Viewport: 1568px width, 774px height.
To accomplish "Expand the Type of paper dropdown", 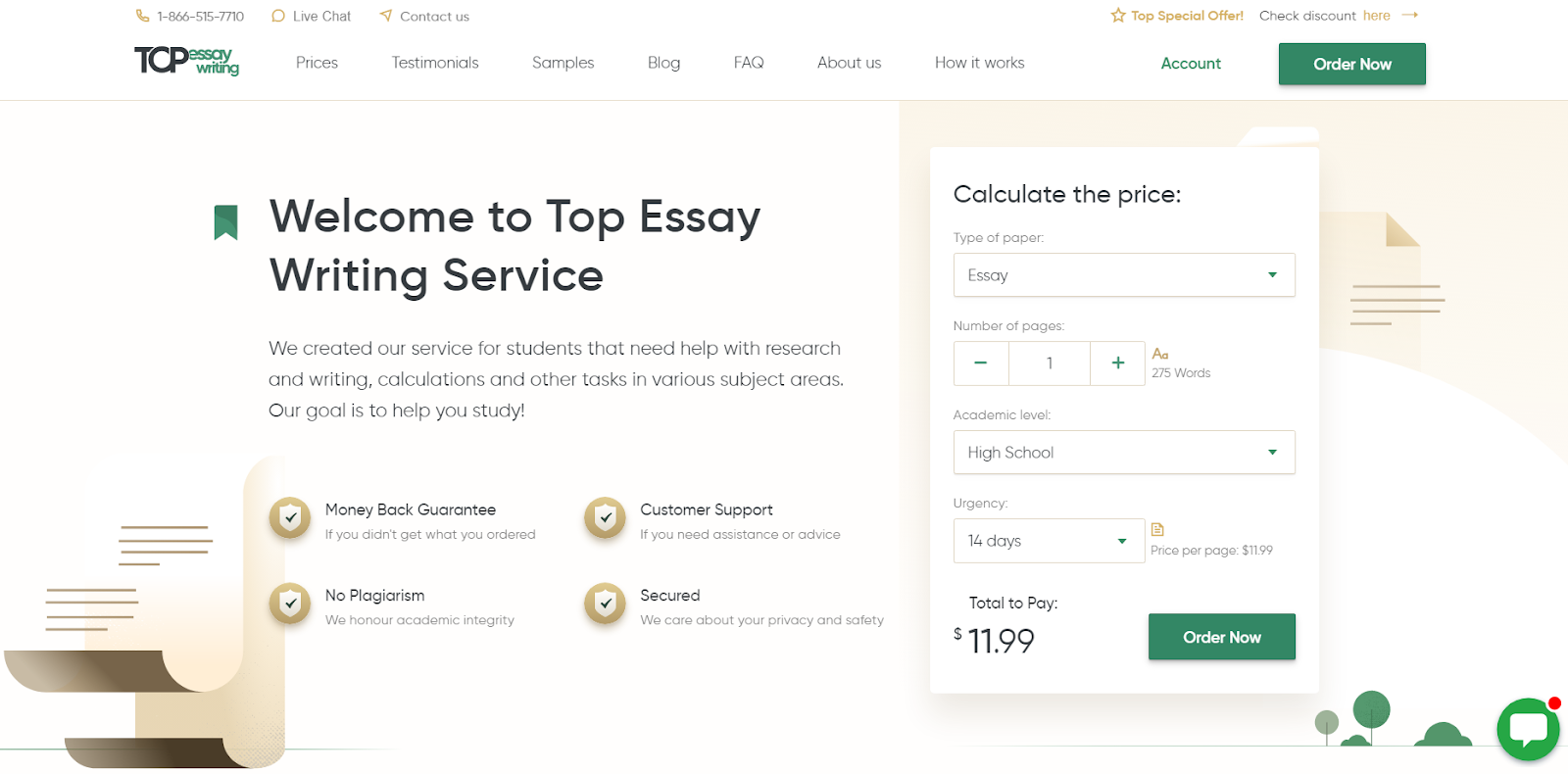I will 1123,275.
